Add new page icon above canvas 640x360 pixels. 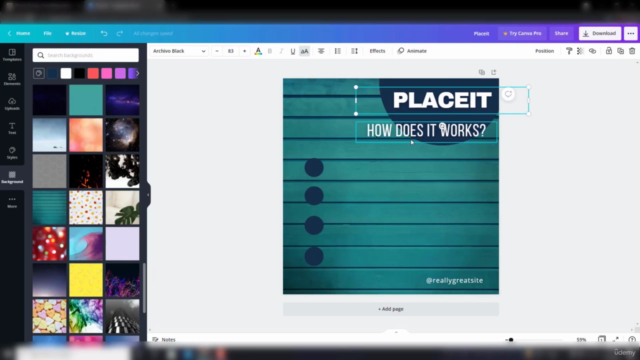(494, 72)
